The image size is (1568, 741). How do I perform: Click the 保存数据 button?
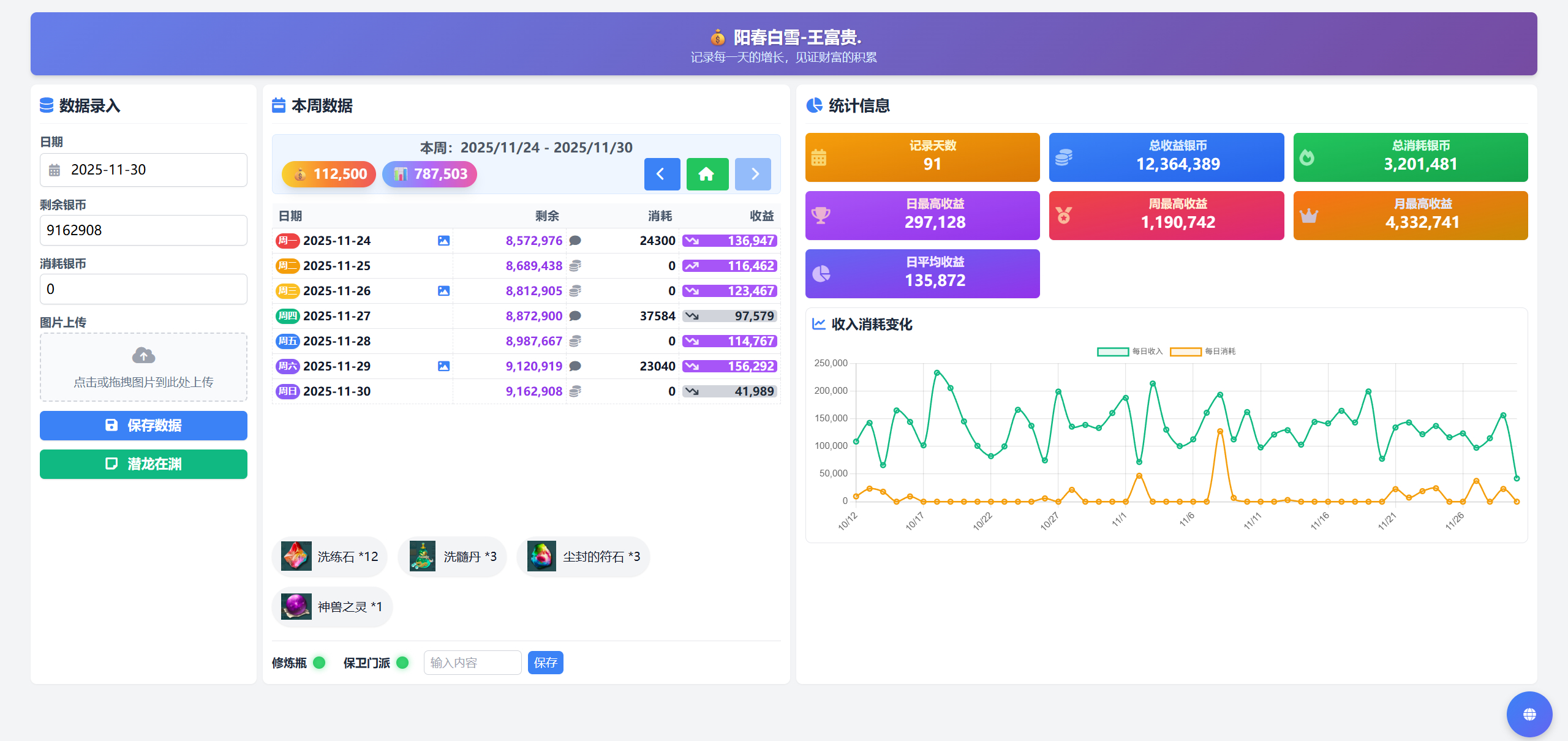[x=143, y=426]
